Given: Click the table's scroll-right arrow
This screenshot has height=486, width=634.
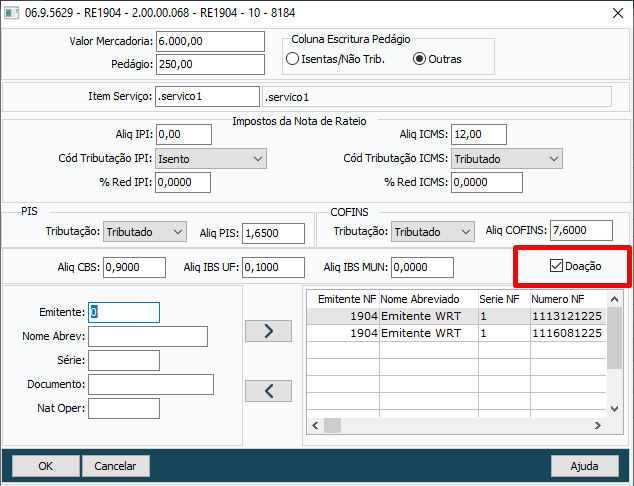Looking at the screenshot, I should point(598,425).
